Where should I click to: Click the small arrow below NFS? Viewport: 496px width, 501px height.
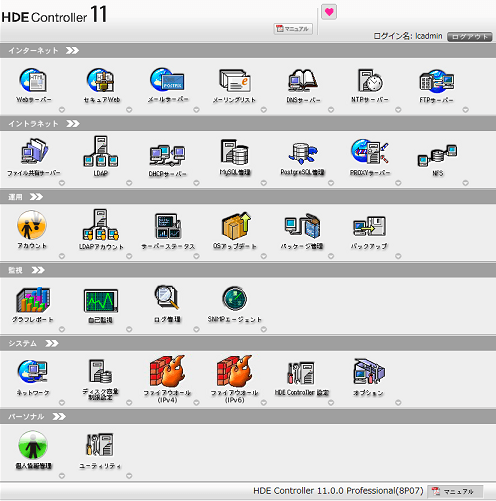click(466, 183)
